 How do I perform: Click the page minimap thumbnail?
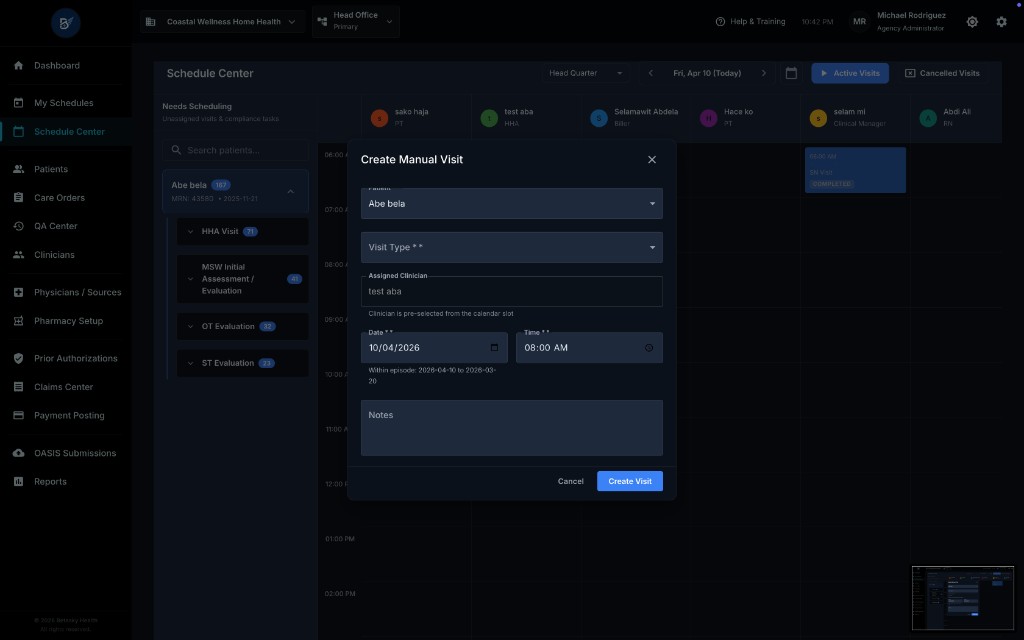coord(963,598)
